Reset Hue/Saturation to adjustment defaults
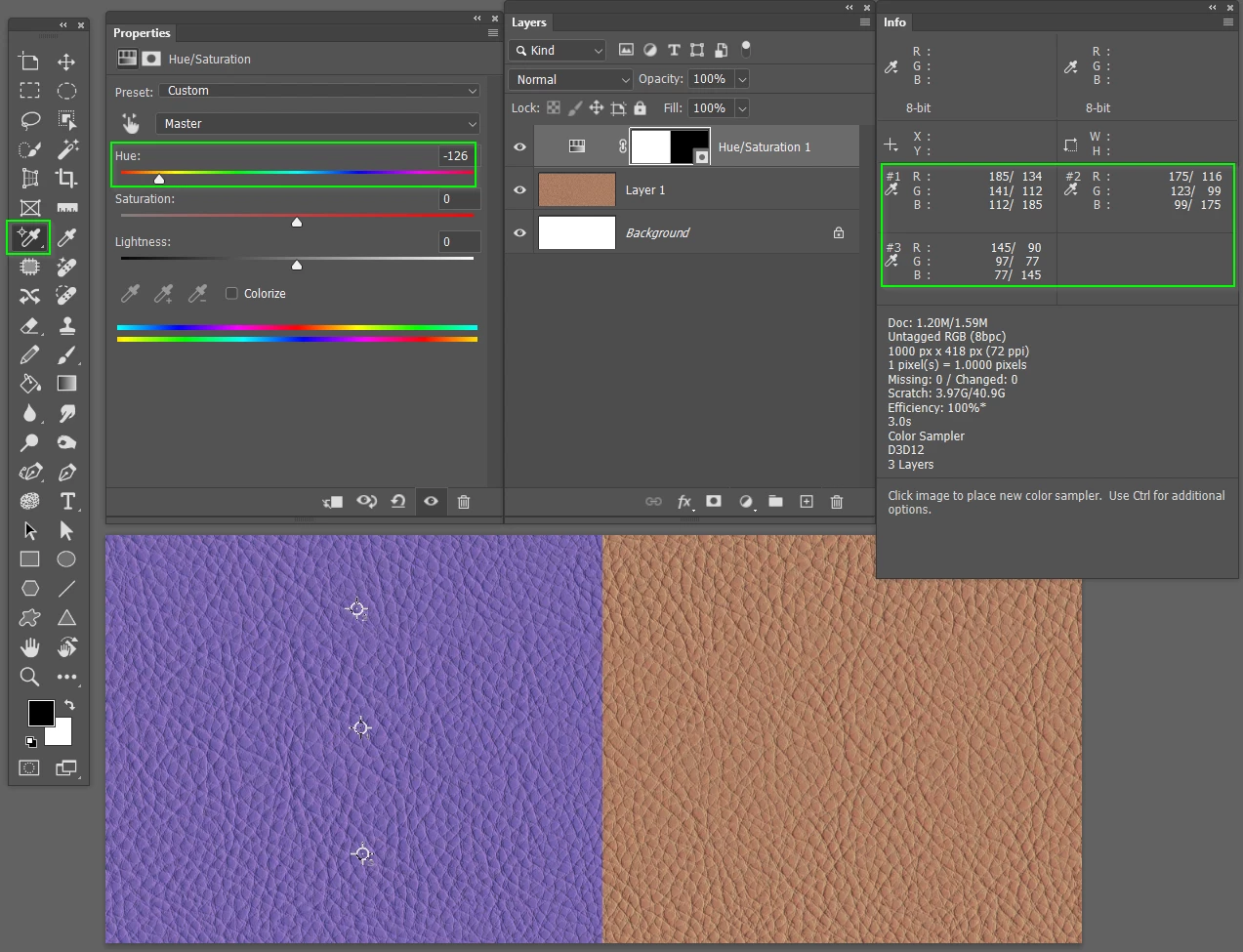 [398, 502]
